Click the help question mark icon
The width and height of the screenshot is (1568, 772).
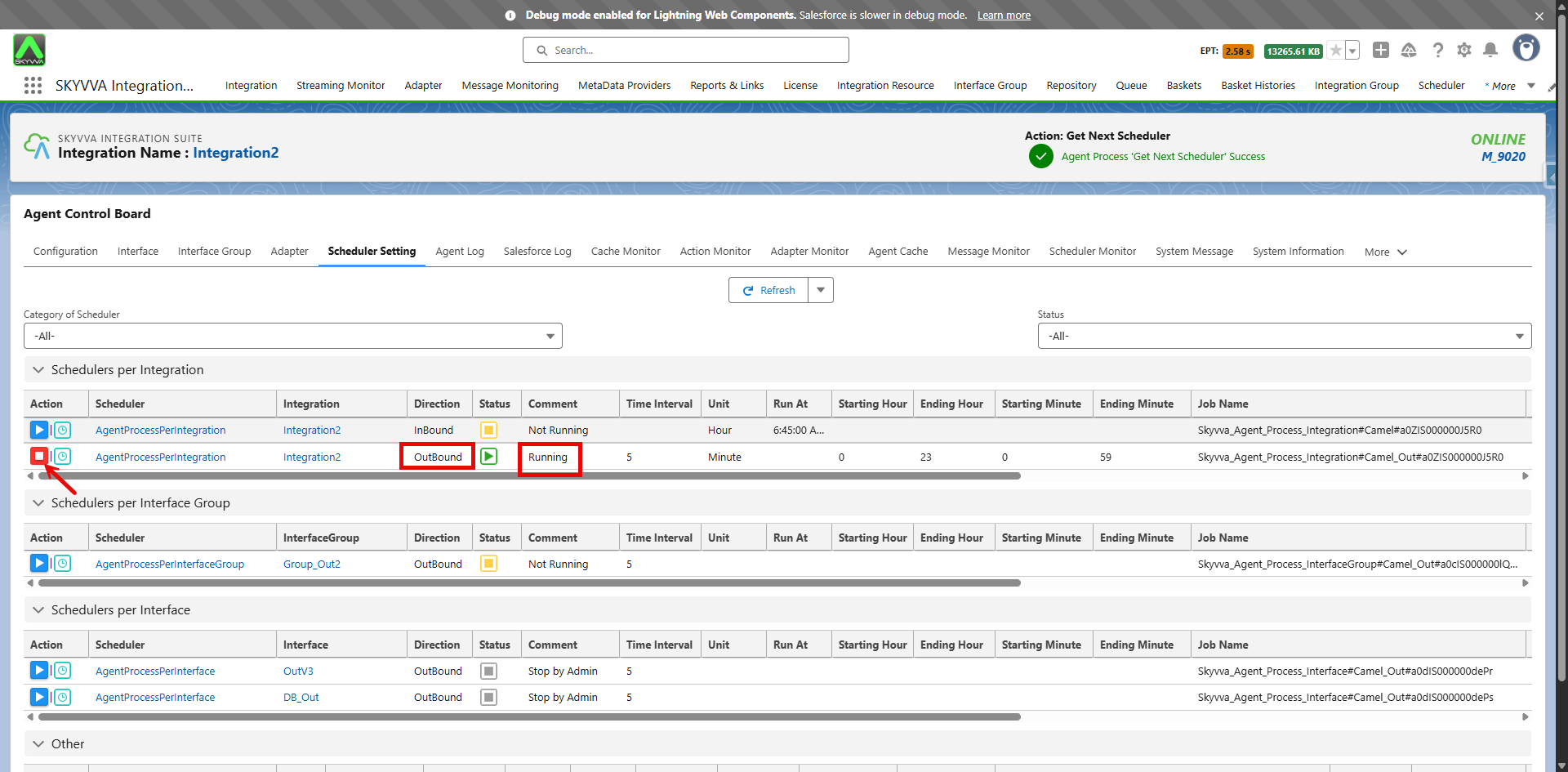(1437, 51)
